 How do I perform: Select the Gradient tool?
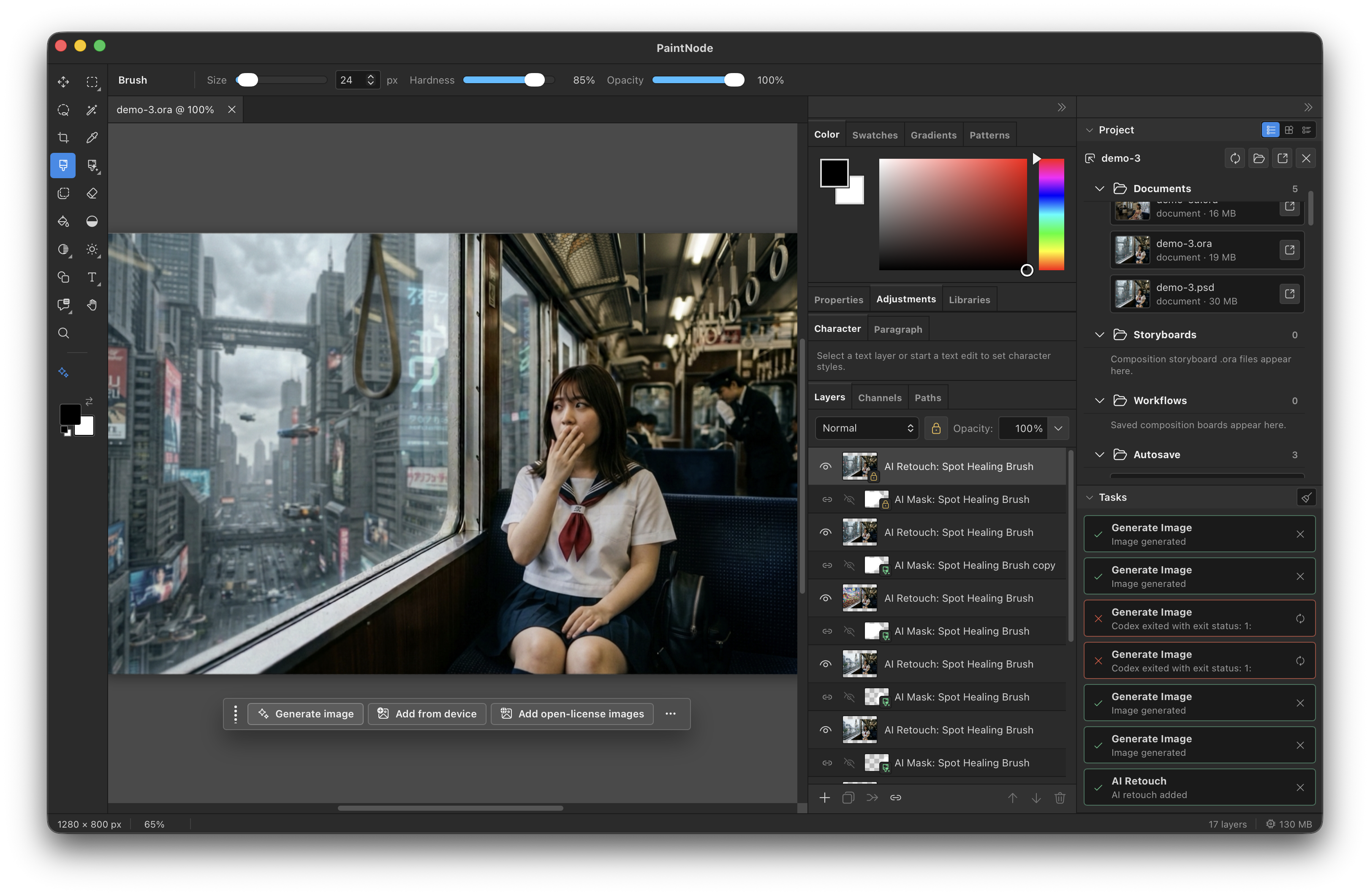tap(92, 222)
